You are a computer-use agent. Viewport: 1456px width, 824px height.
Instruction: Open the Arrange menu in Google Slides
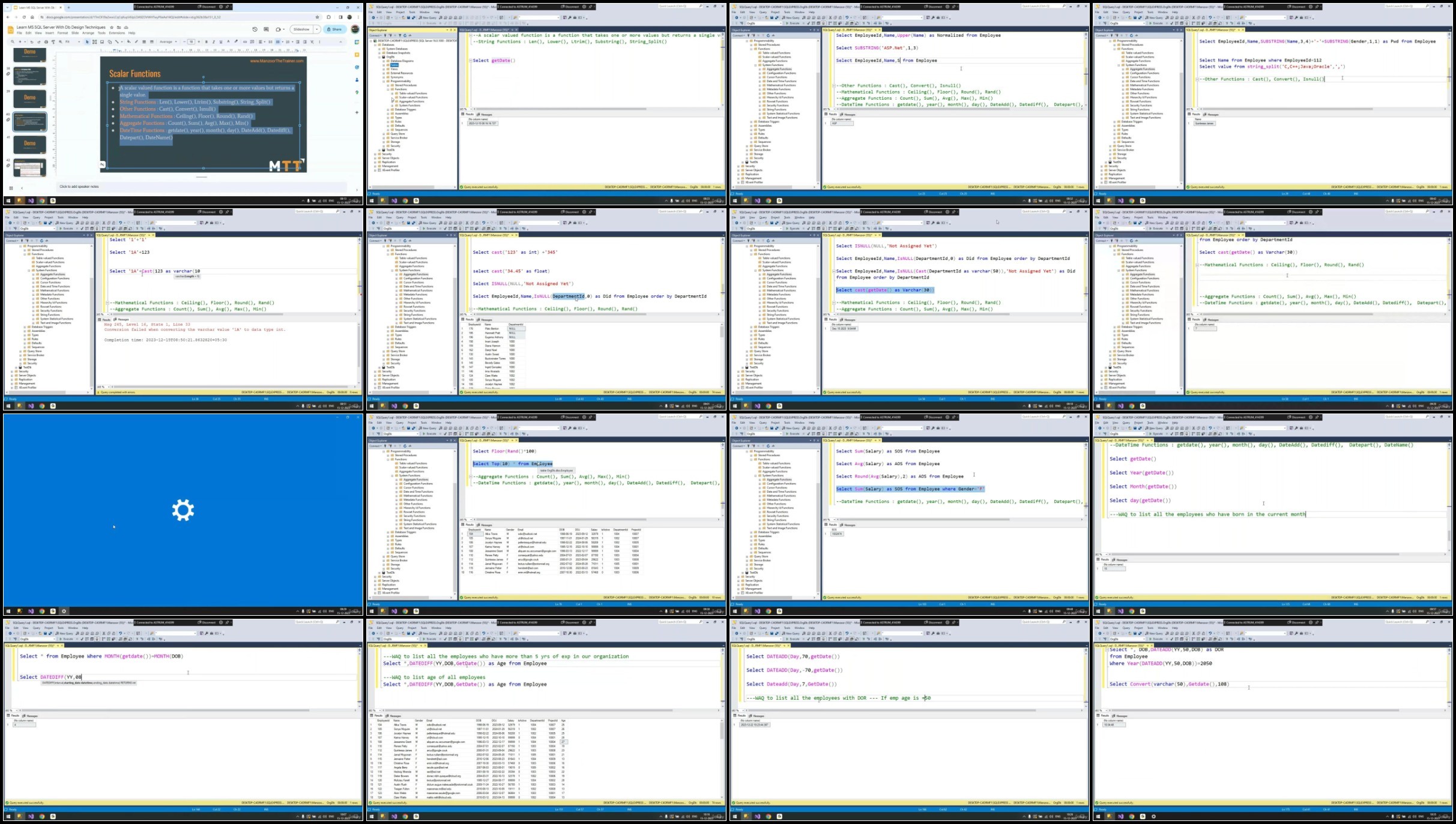88,33
